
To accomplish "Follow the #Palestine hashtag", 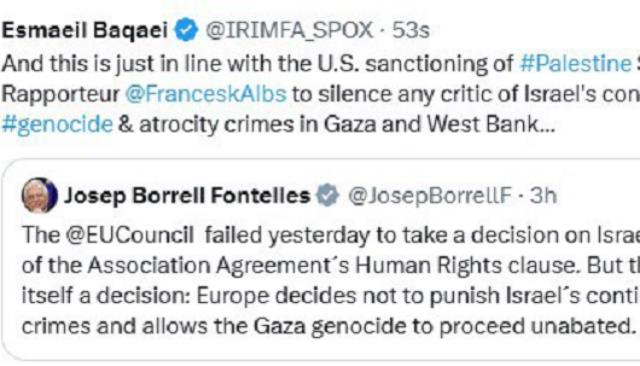I will (576, 63).
